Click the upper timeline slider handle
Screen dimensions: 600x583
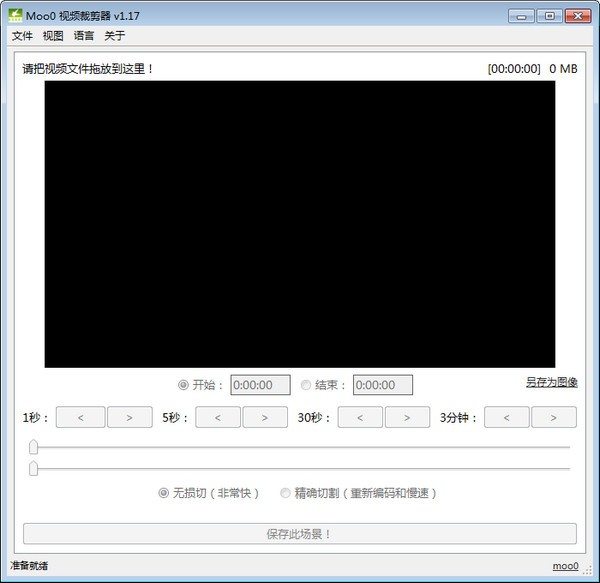pos(34,447)
